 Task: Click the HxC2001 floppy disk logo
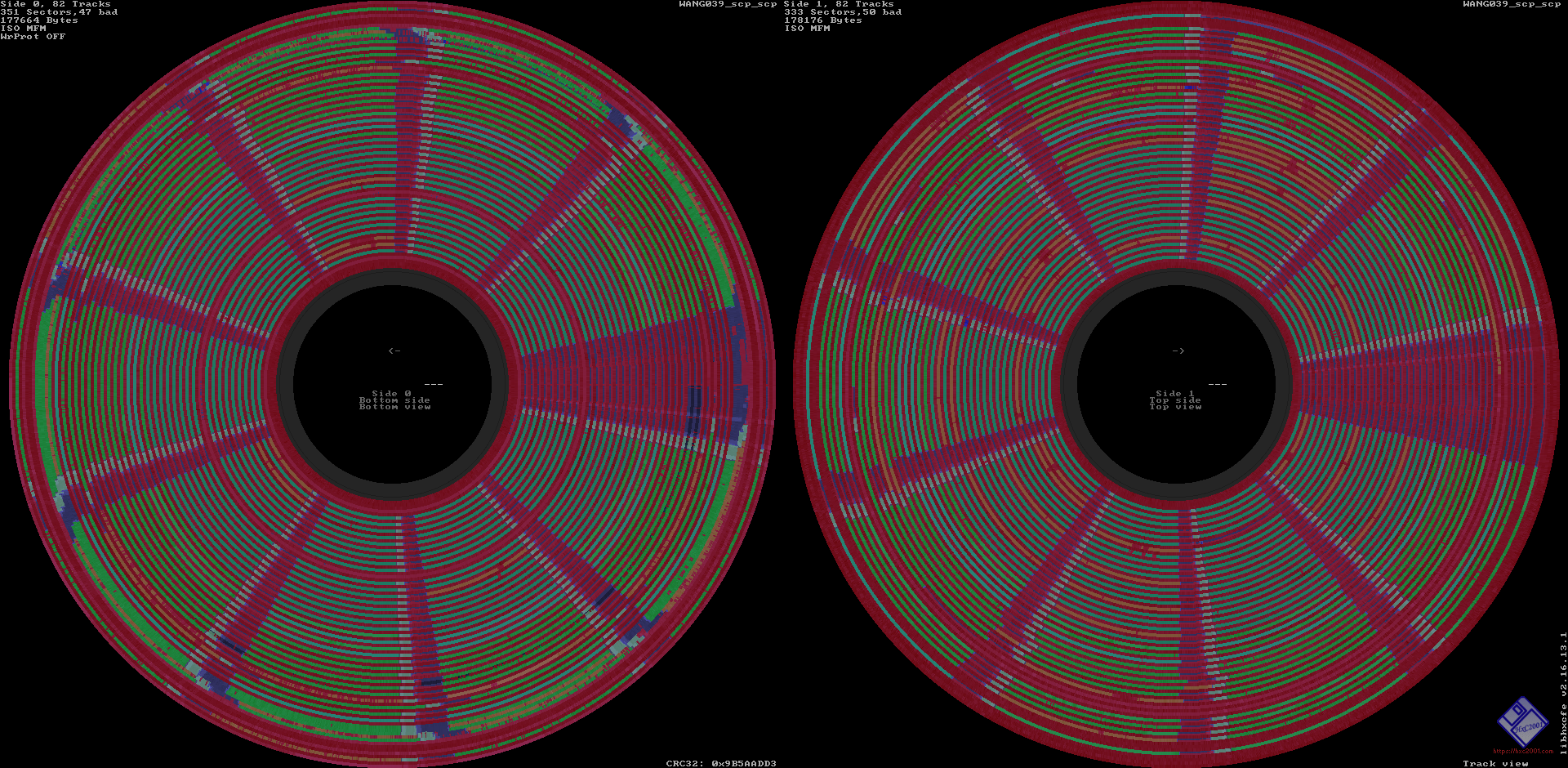click(1522, 721)
